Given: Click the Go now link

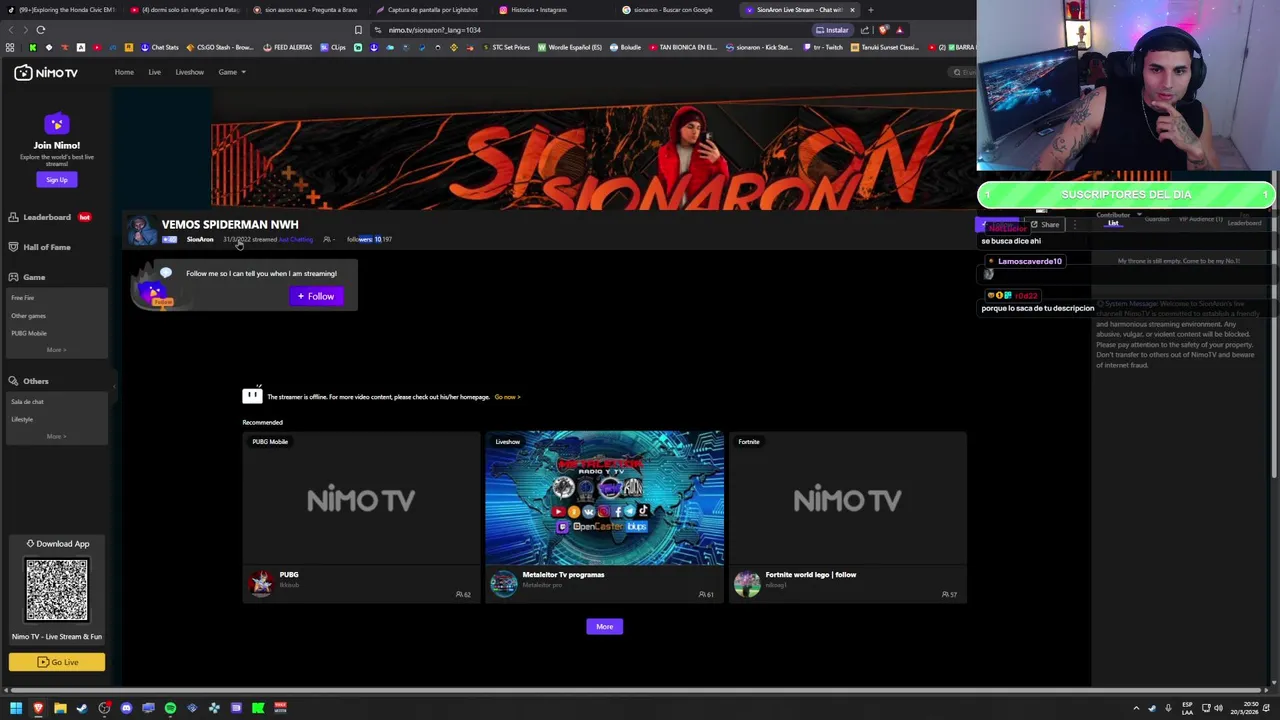Looking at the screenshot, I should pos(507,397).
